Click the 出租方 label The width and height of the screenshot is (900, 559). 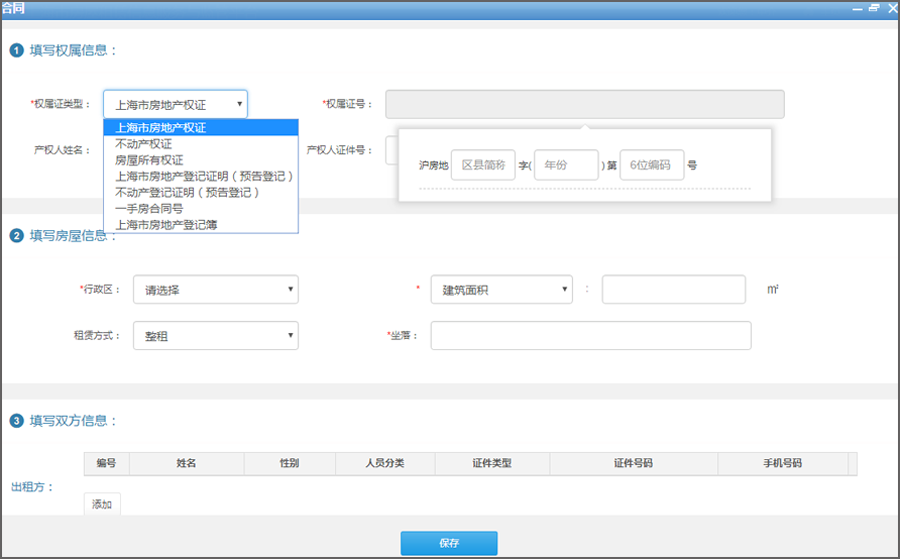pos(32,487)
